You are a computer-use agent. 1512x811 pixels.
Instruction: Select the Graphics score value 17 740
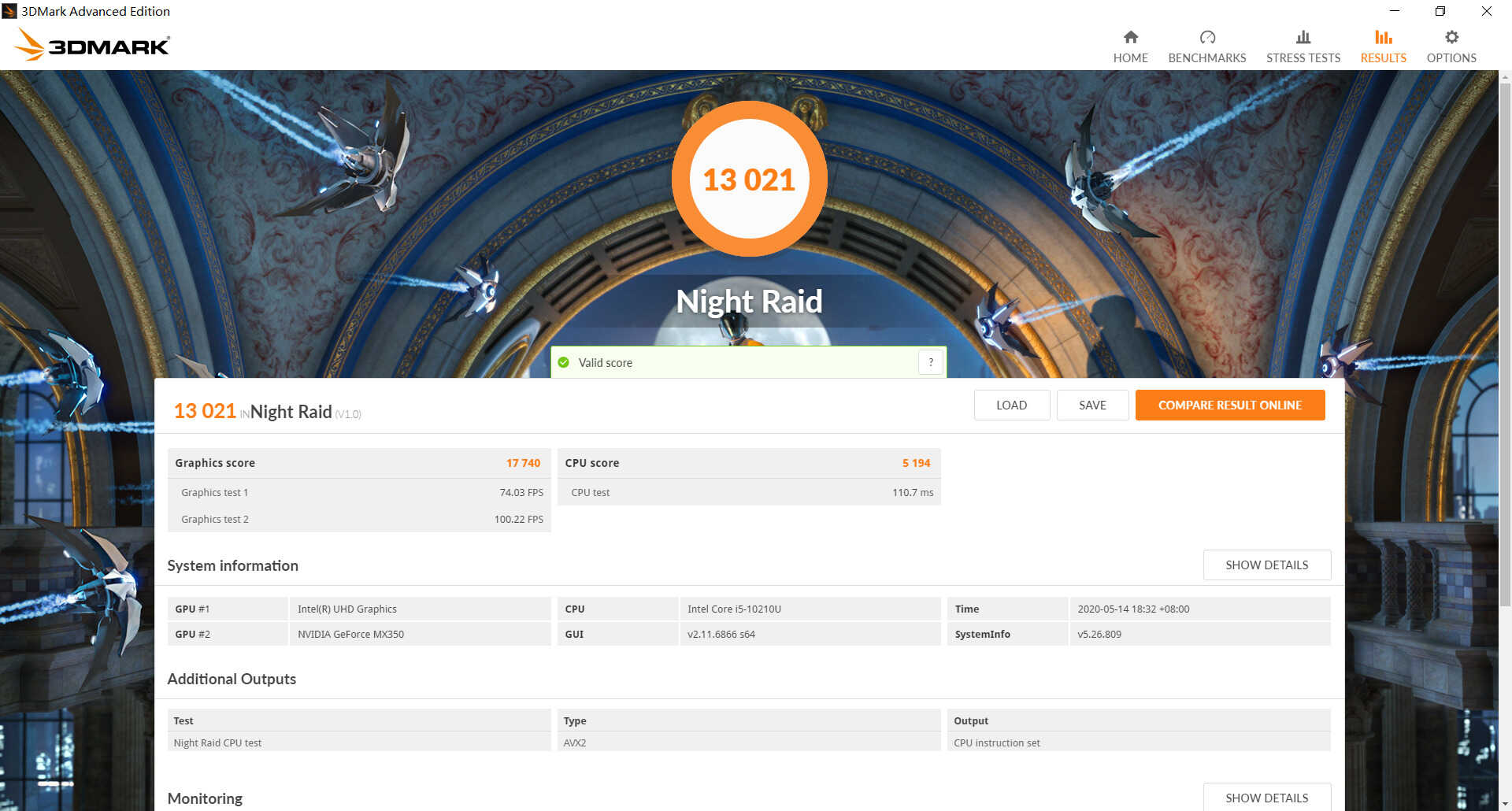tap(523, 463)
